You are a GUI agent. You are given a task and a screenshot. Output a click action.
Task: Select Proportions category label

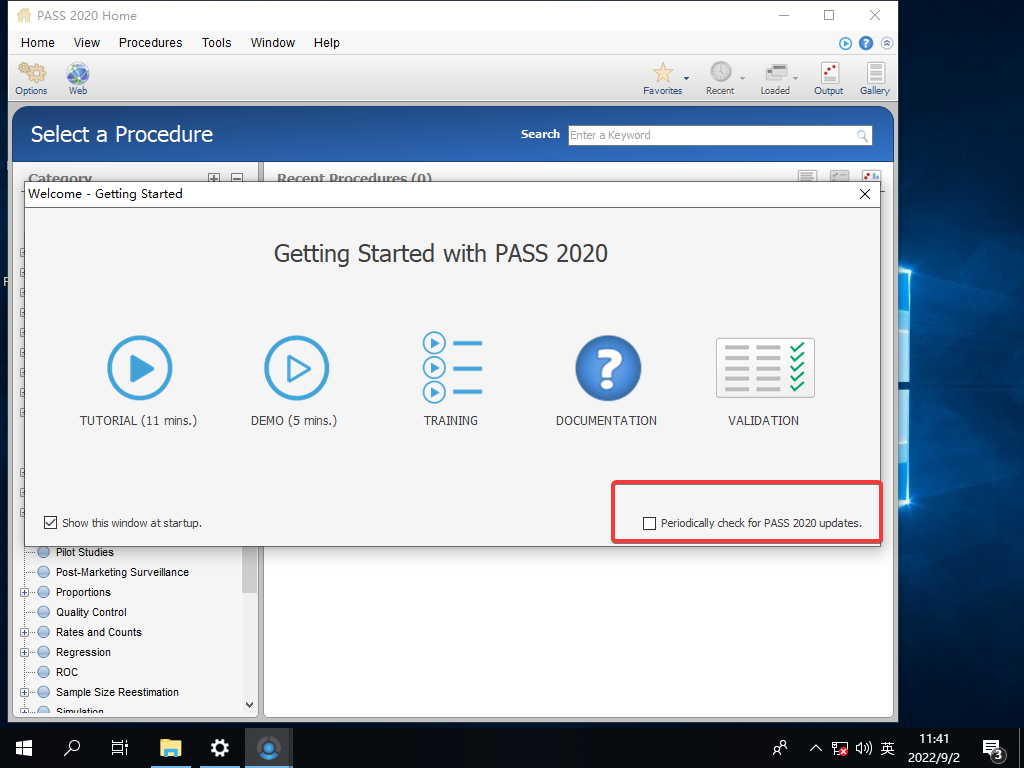tap(84, 592)
